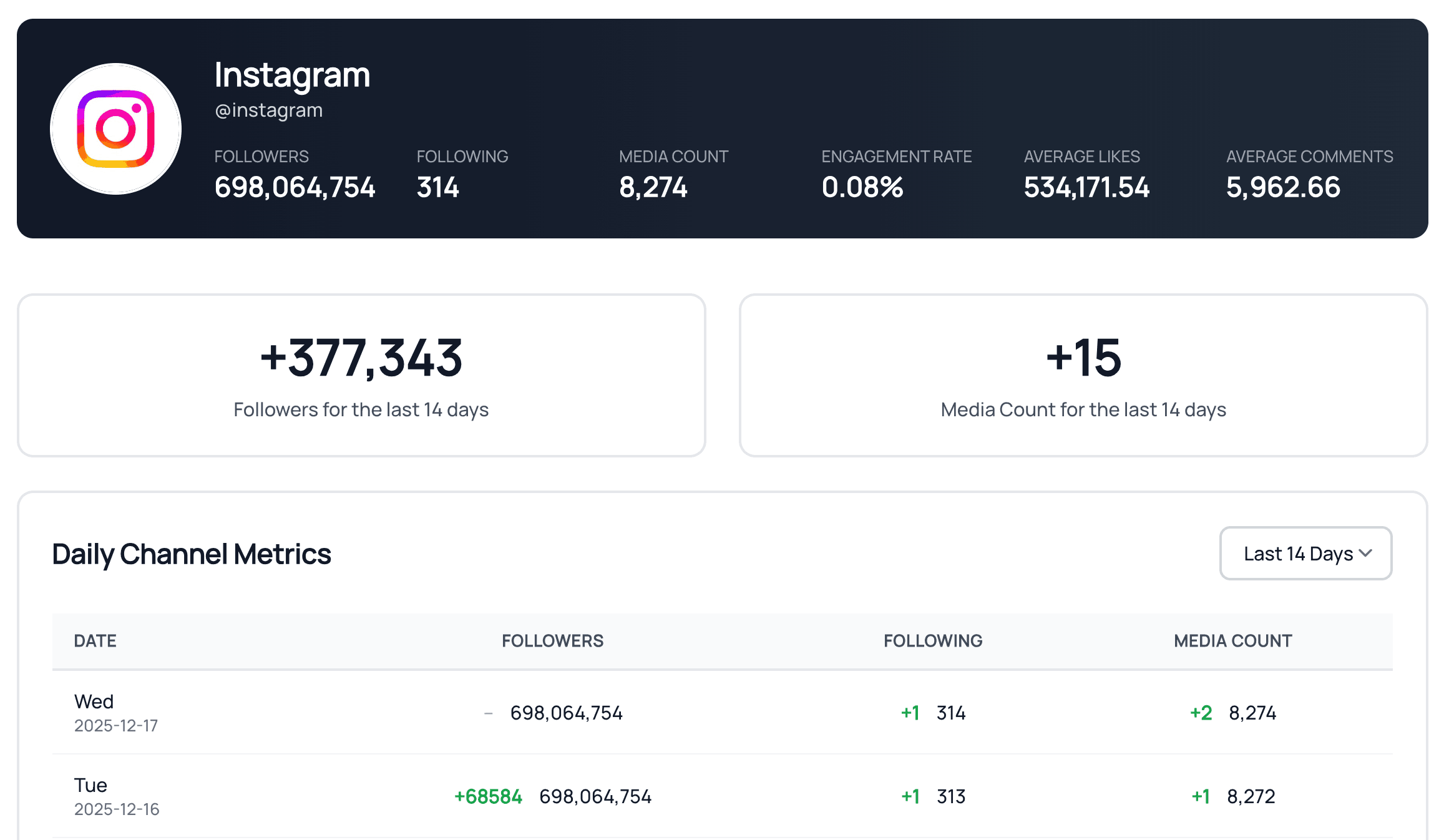Click the +377,343 followers summary card
The image size is (1449, 840).
pos(361,376)
